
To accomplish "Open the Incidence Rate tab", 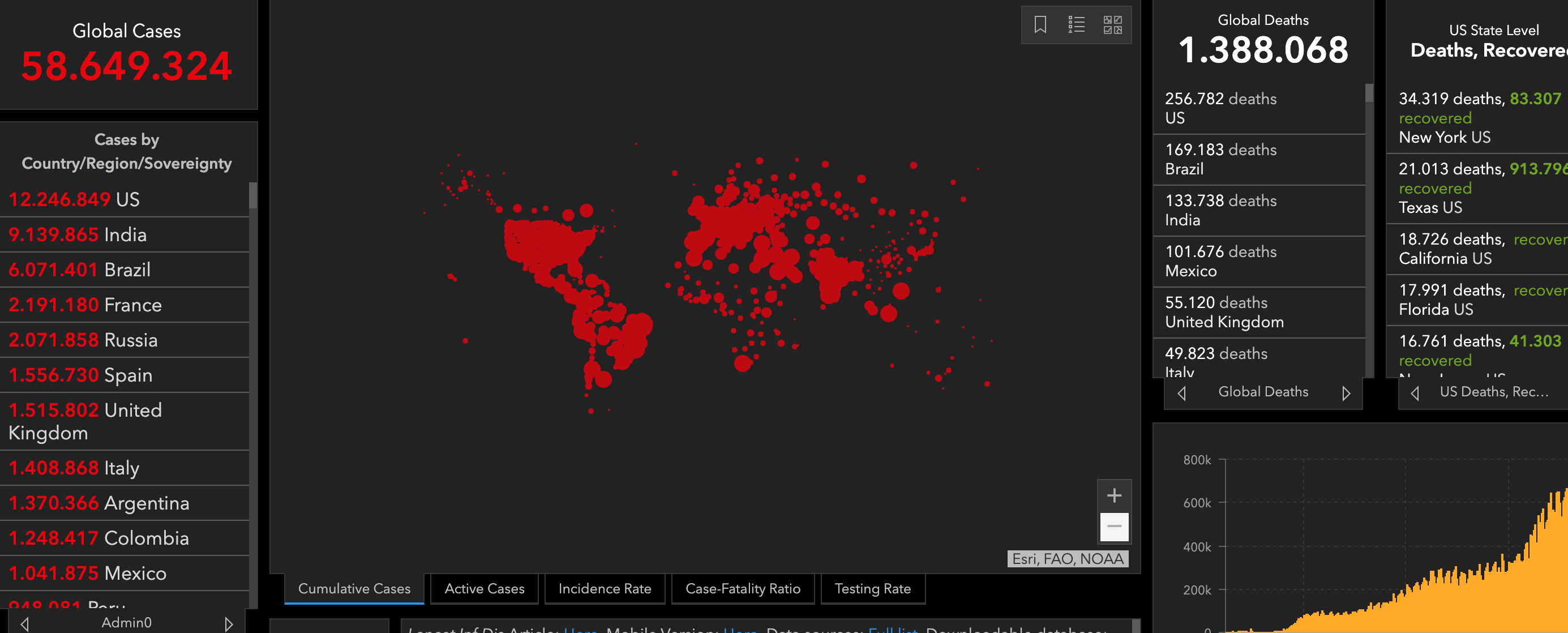I will pyautogui.click(x=605, y=589).
